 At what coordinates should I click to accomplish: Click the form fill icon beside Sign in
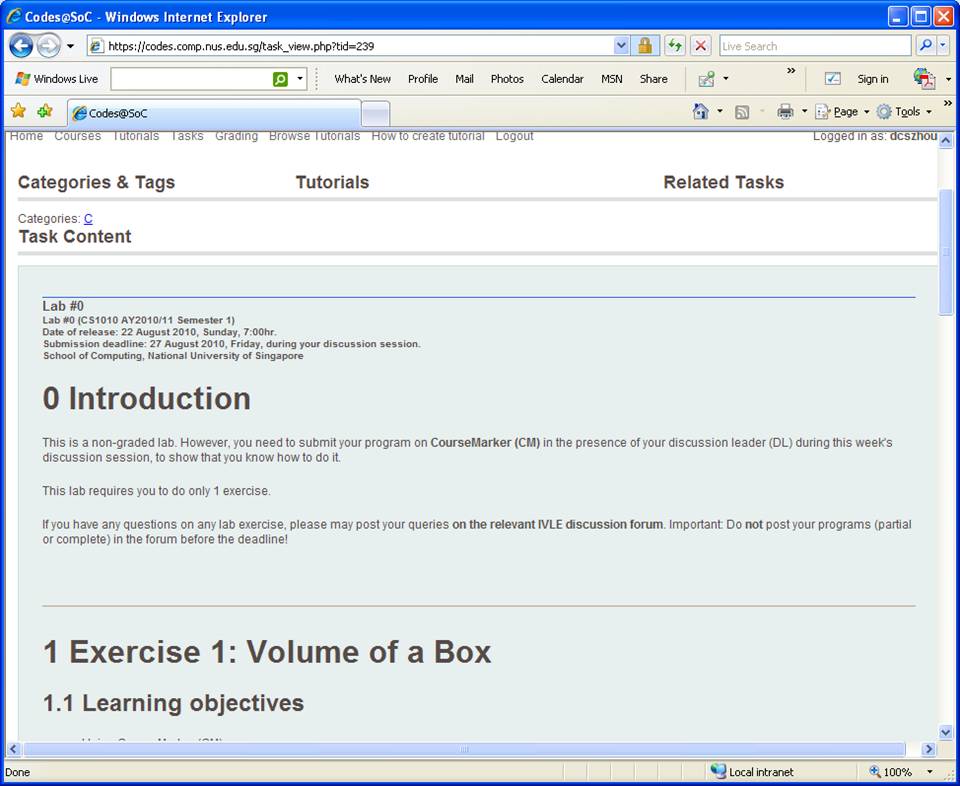833,79
